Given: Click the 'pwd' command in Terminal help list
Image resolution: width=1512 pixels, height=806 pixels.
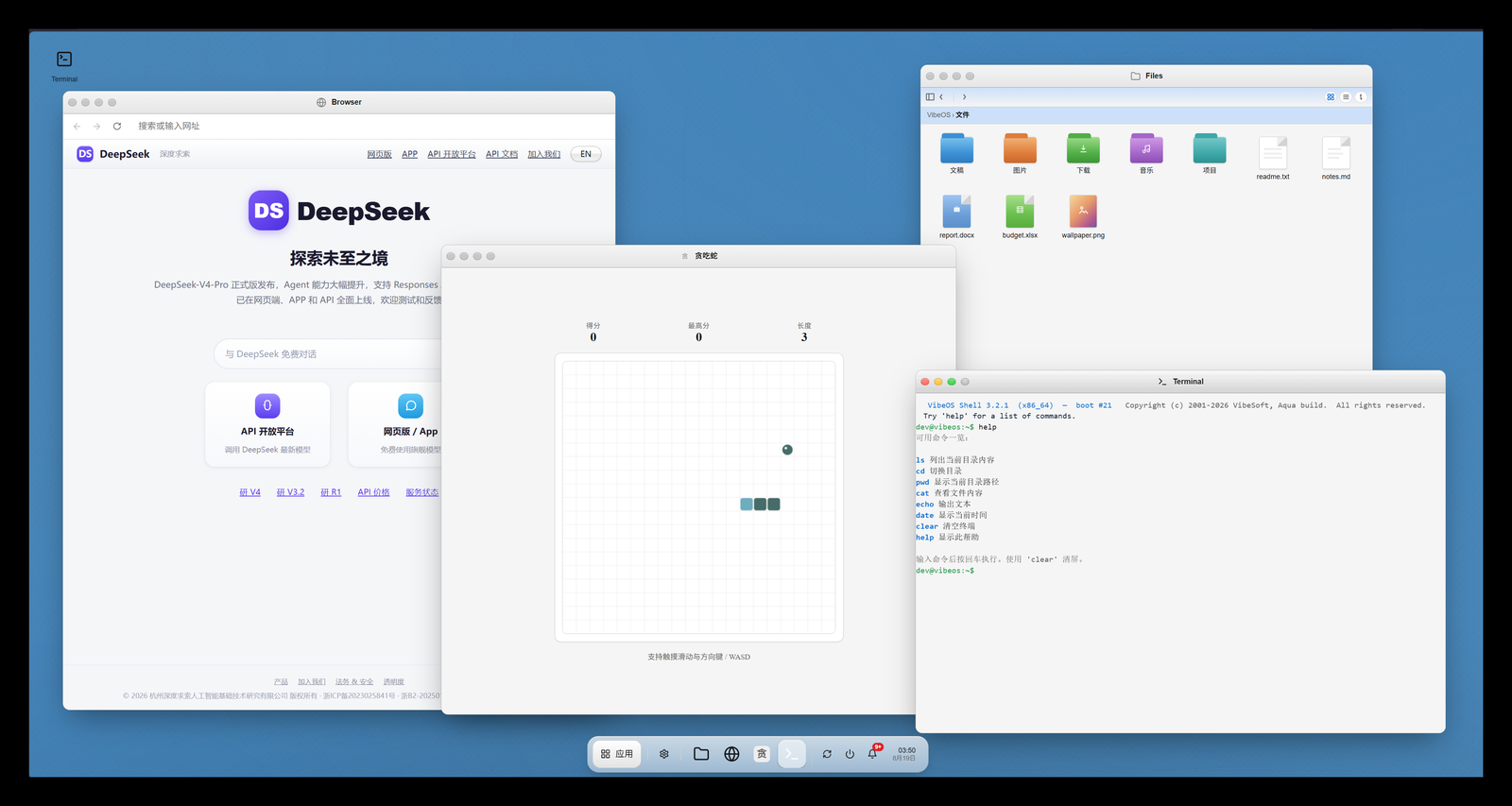Looking at the screenshot, I should click(x=922, y=482).
